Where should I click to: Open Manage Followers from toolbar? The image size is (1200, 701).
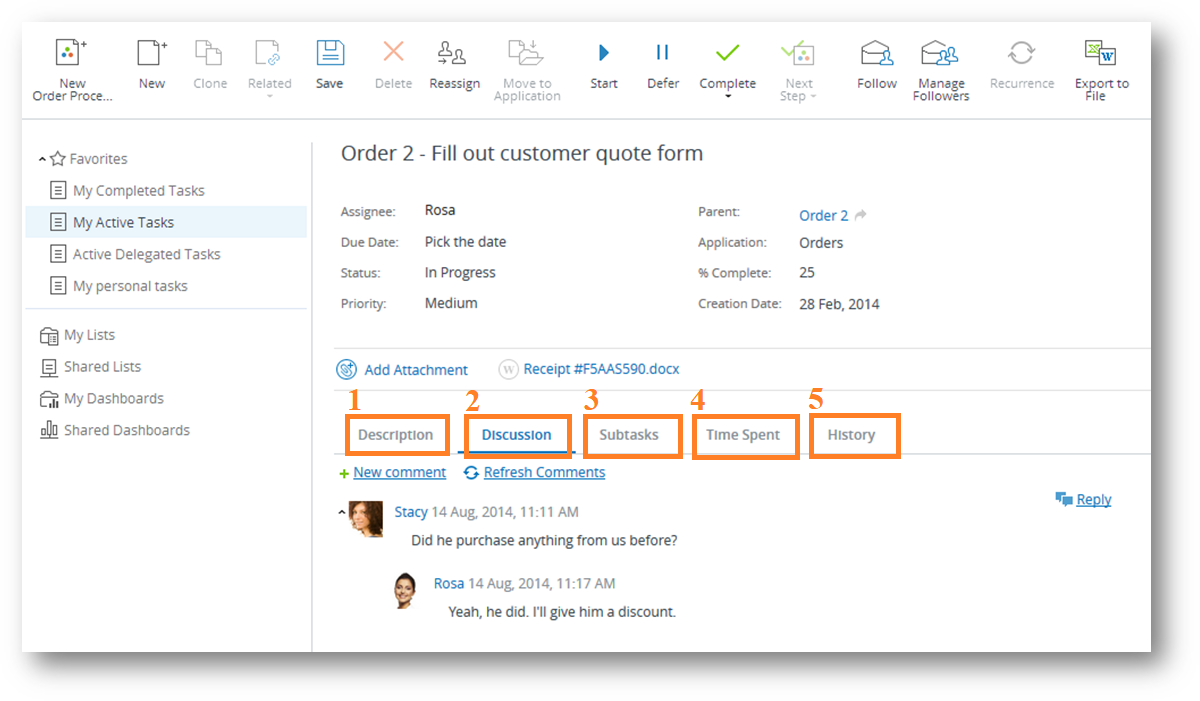click(940, 54)
